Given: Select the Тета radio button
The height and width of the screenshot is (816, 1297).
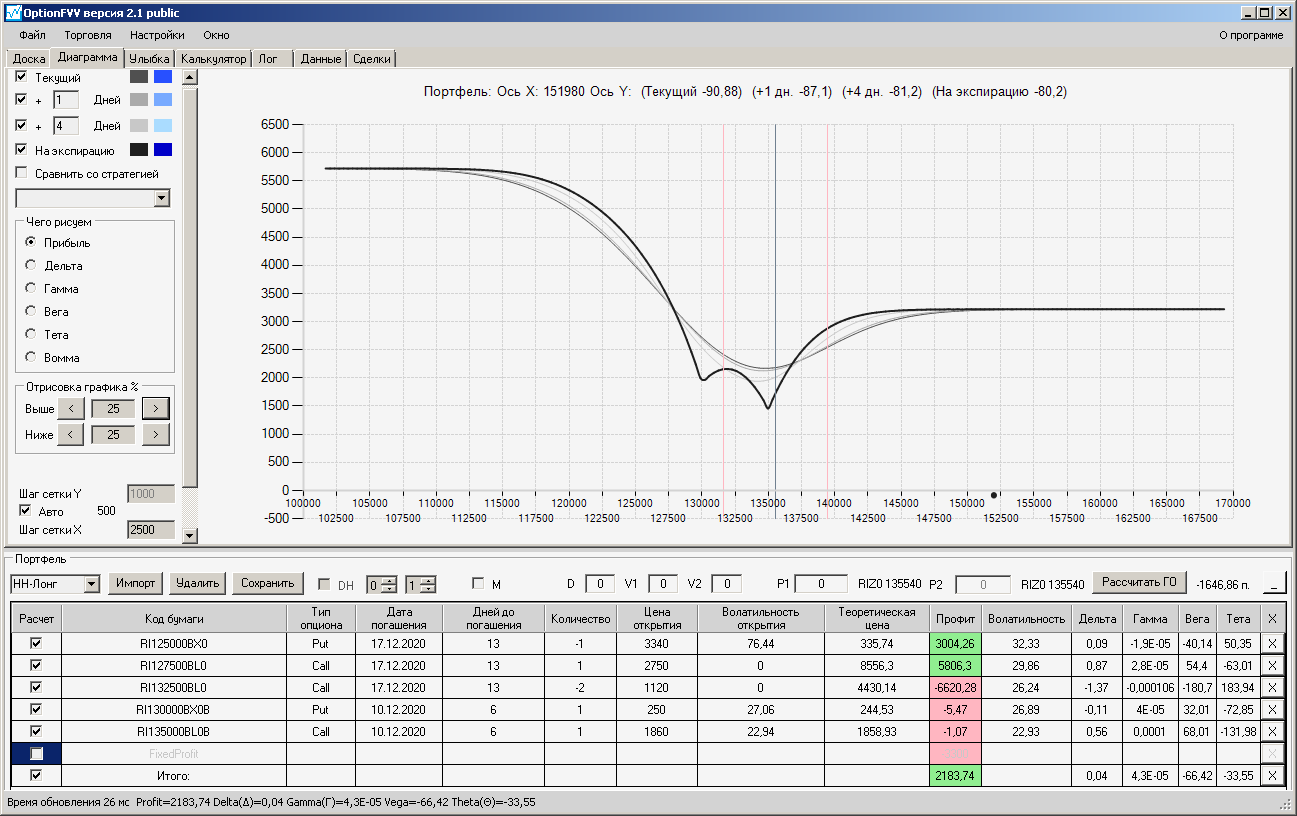Looking at the screenshot, I should click(x=31, y=335).
